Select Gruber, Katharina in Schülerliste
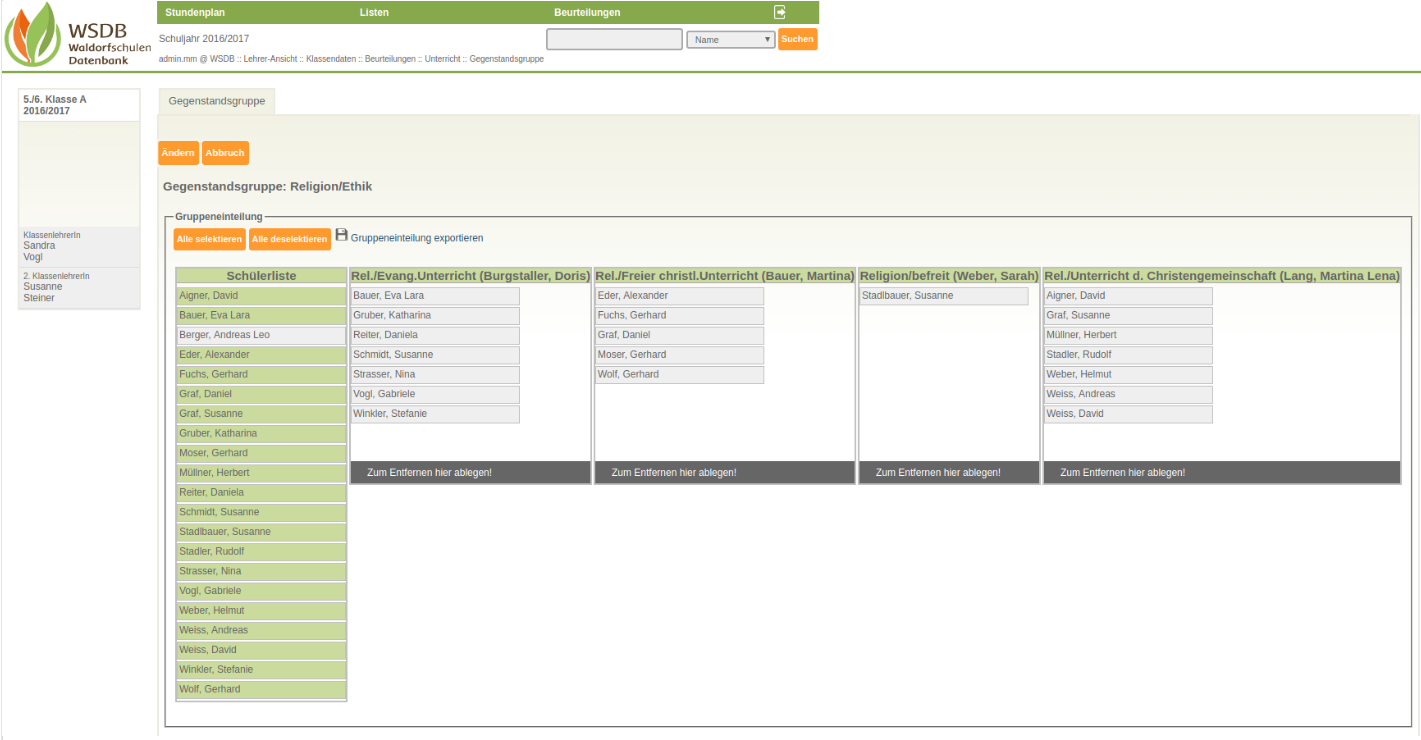Image resolution: width=1421 pixels, height=740 pixels. 261,433
